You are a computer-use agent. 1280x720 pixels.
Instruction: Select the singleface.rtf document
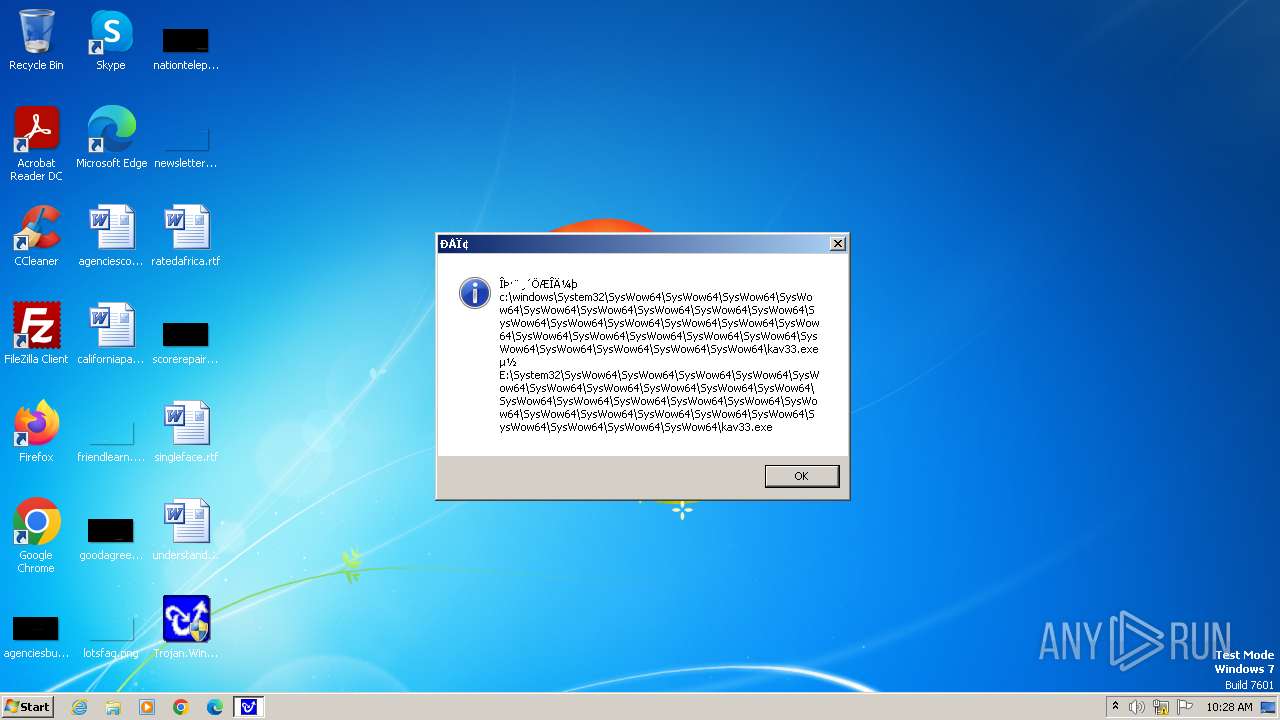[x=186, y=432]
